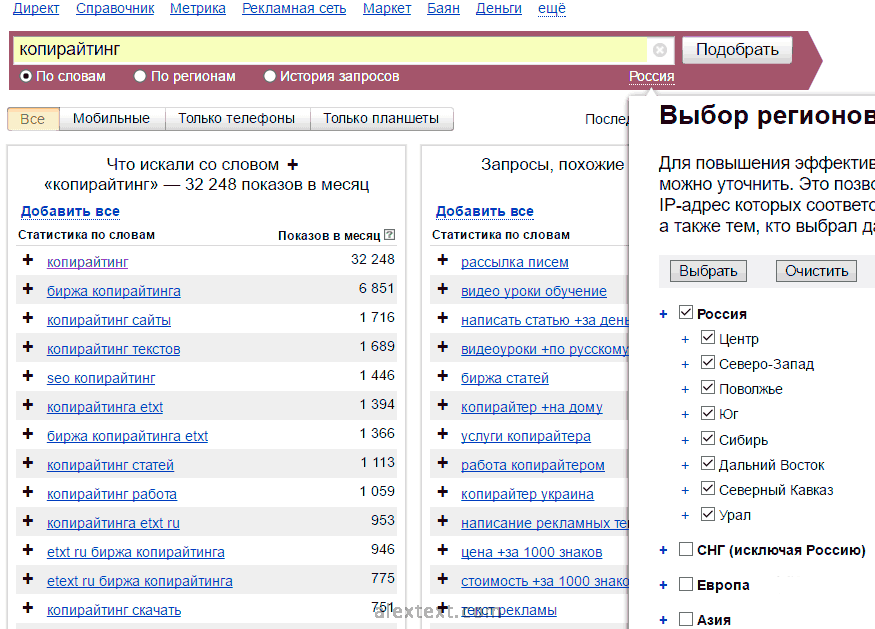Click into the keyword search input field
Viewport: 875px width, 629px height.
[330, 50]
